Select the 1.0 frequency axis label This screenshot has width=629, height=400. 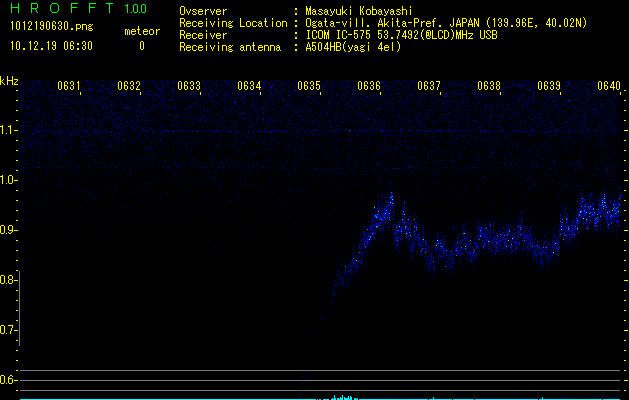point(9,180)
